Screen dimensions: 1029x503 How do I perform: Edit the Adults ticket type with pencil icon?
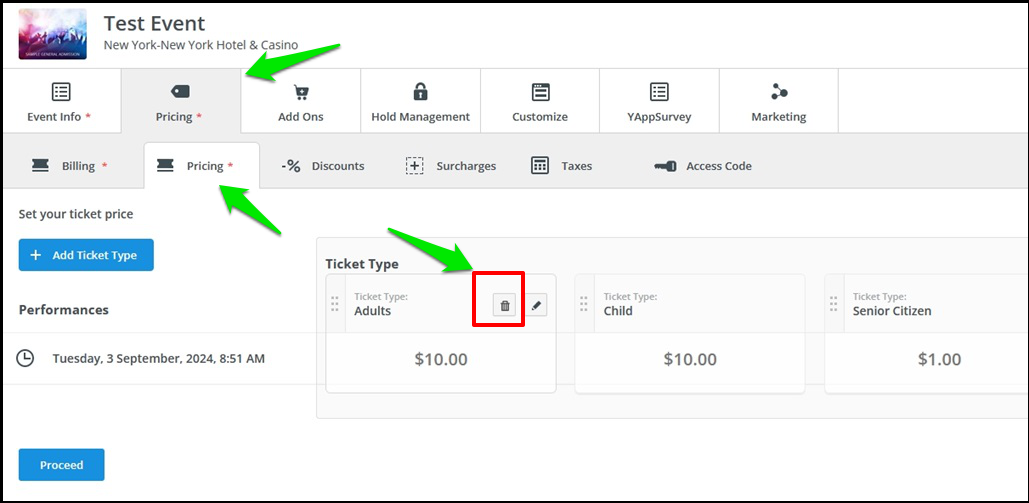coord(536,305)
